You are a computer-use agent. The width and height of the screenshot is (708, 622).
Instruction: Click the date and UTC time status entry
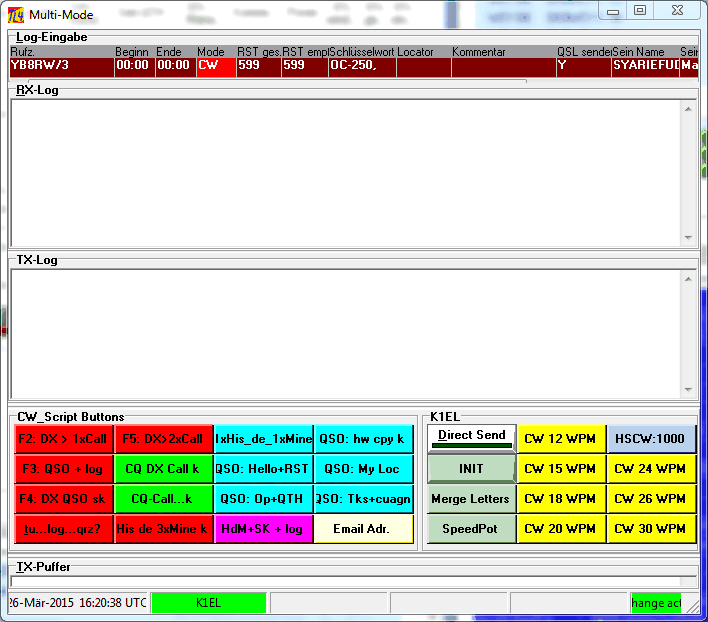pyautogui.click(x=78, y=603)
